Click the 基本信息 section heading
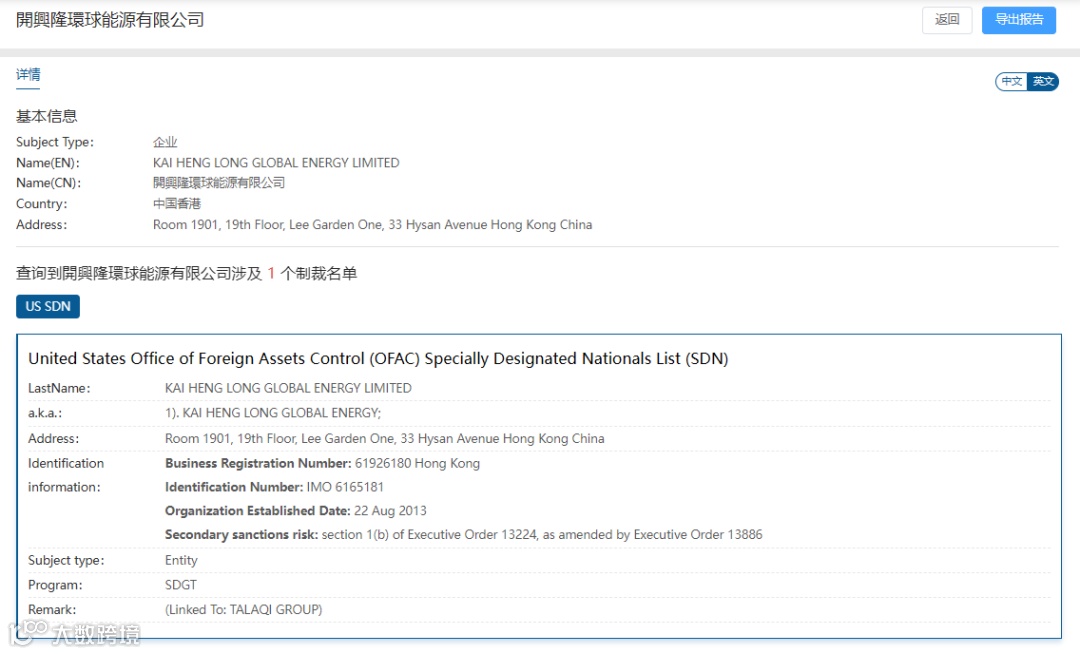Viewport: 1080px width, 654px height. click(x=47, y=116)
